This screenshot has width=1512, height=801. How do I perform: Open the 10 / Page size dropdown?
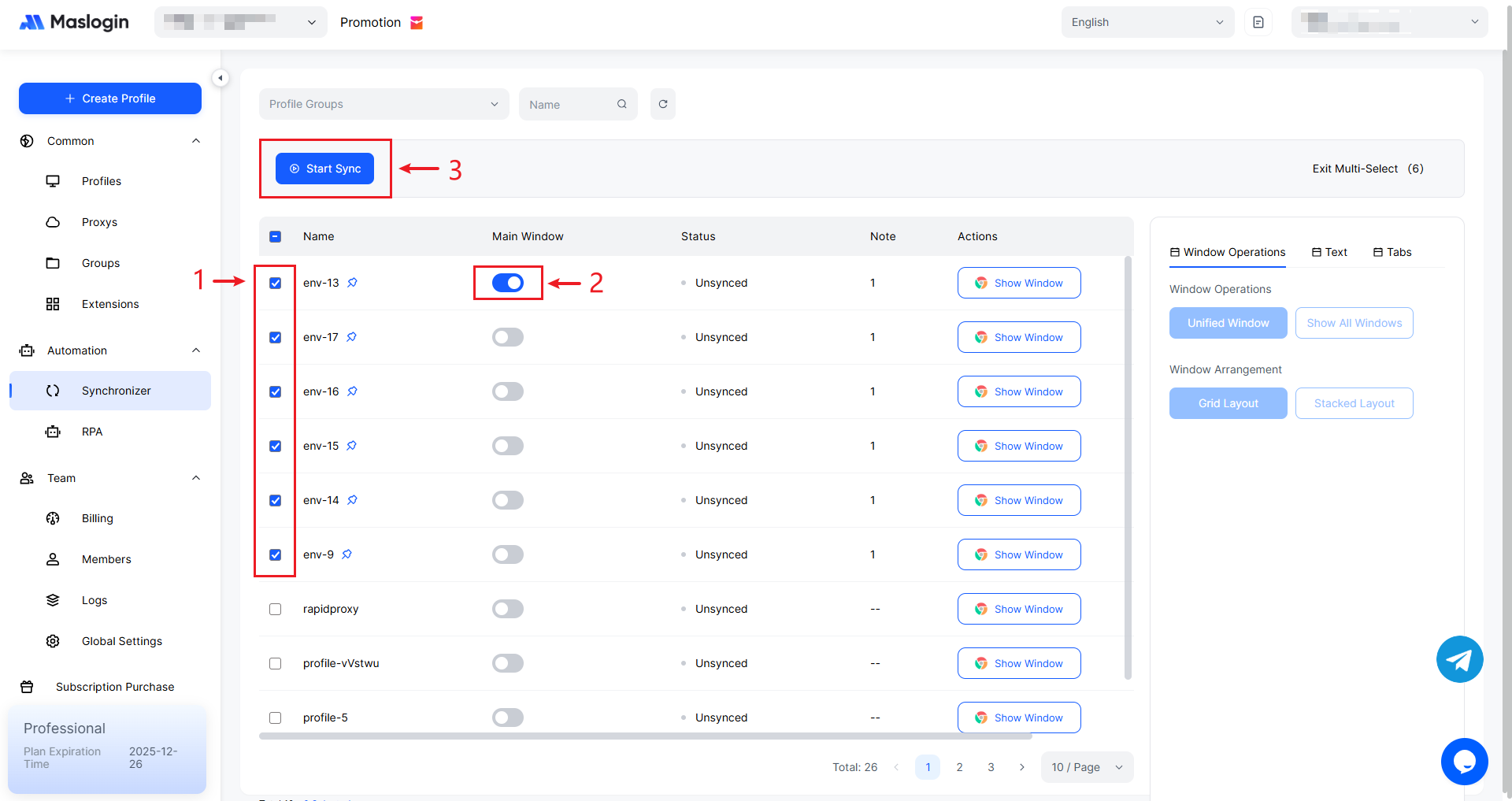[x=1087, y=767]
